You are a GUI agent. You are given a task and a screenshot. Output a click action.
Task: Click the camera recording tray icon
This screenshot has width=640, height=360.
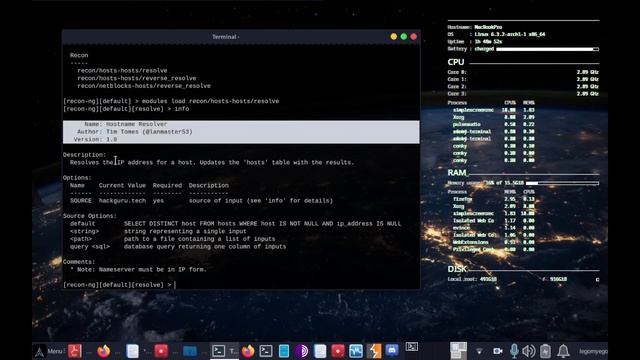pos(498,351)
